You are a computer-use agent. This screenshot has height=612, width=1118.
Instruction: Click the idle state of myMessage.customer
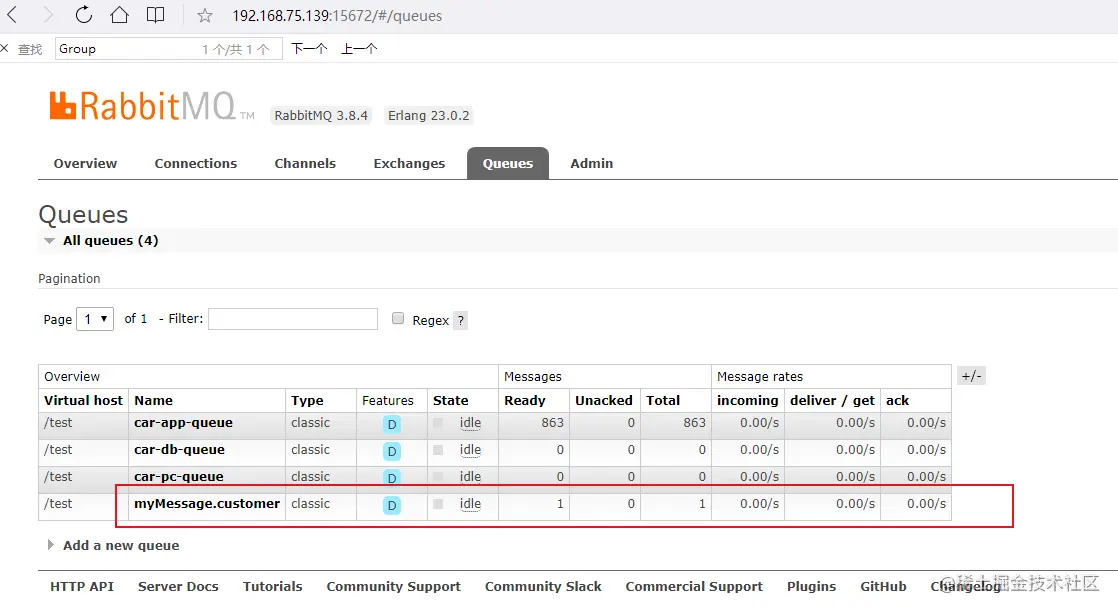click(470, 504)
